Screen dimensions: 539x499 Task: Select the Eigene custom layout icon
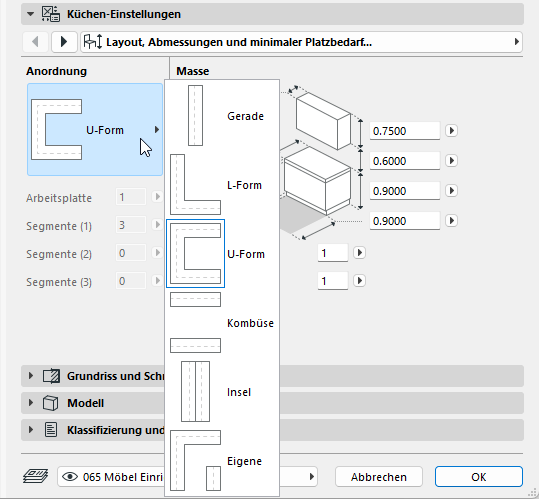(195, 461)
